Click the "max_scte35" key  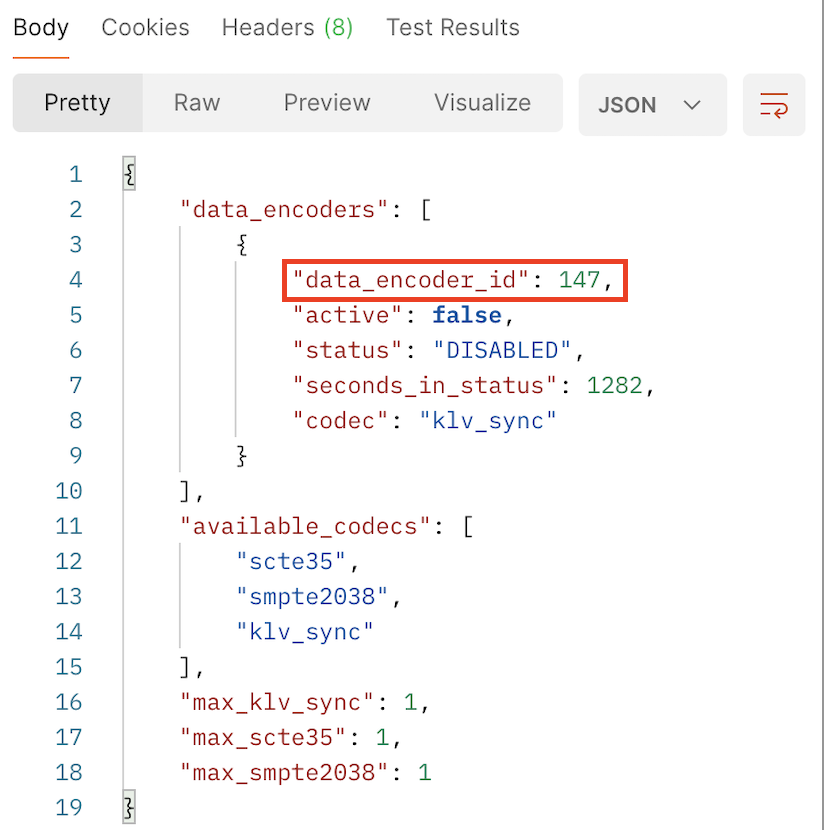tap(262, 738)
